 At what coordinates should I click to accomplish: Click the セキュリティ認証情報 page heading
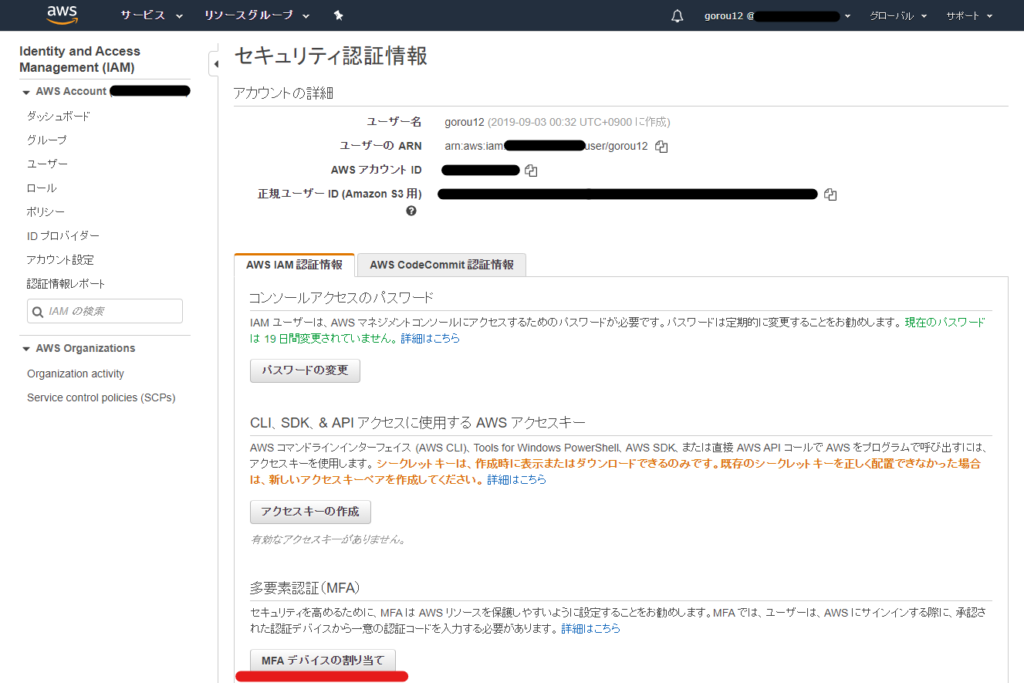(x=330, y=56)
